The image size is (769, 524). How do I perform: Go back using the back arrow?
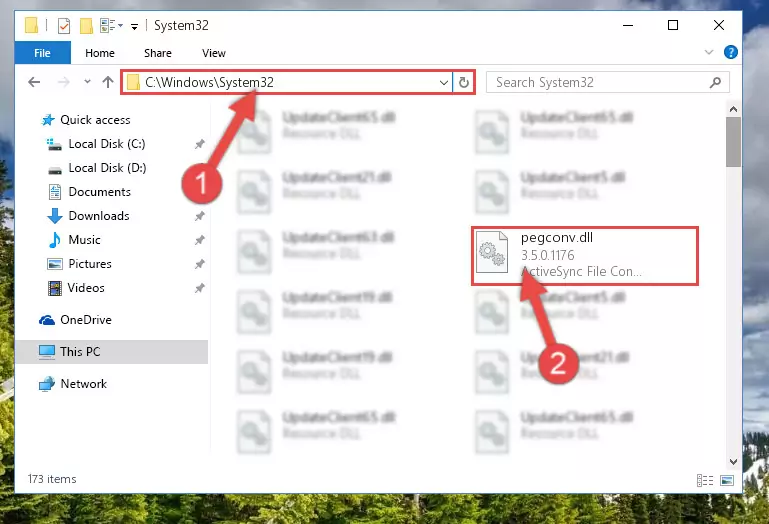[x=34, y=82]
